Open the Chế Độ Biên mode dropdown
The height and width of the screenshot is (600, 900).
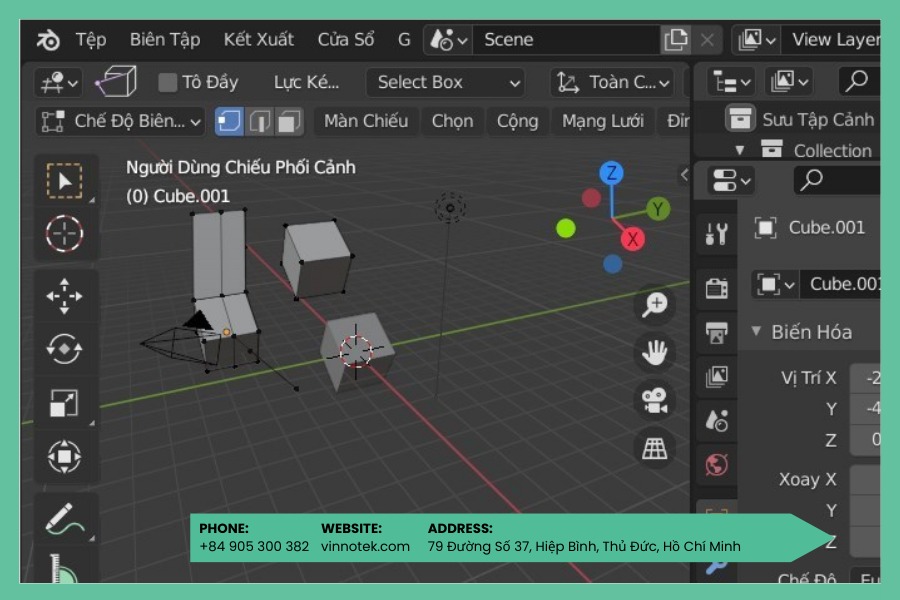[x=121, y=122]
